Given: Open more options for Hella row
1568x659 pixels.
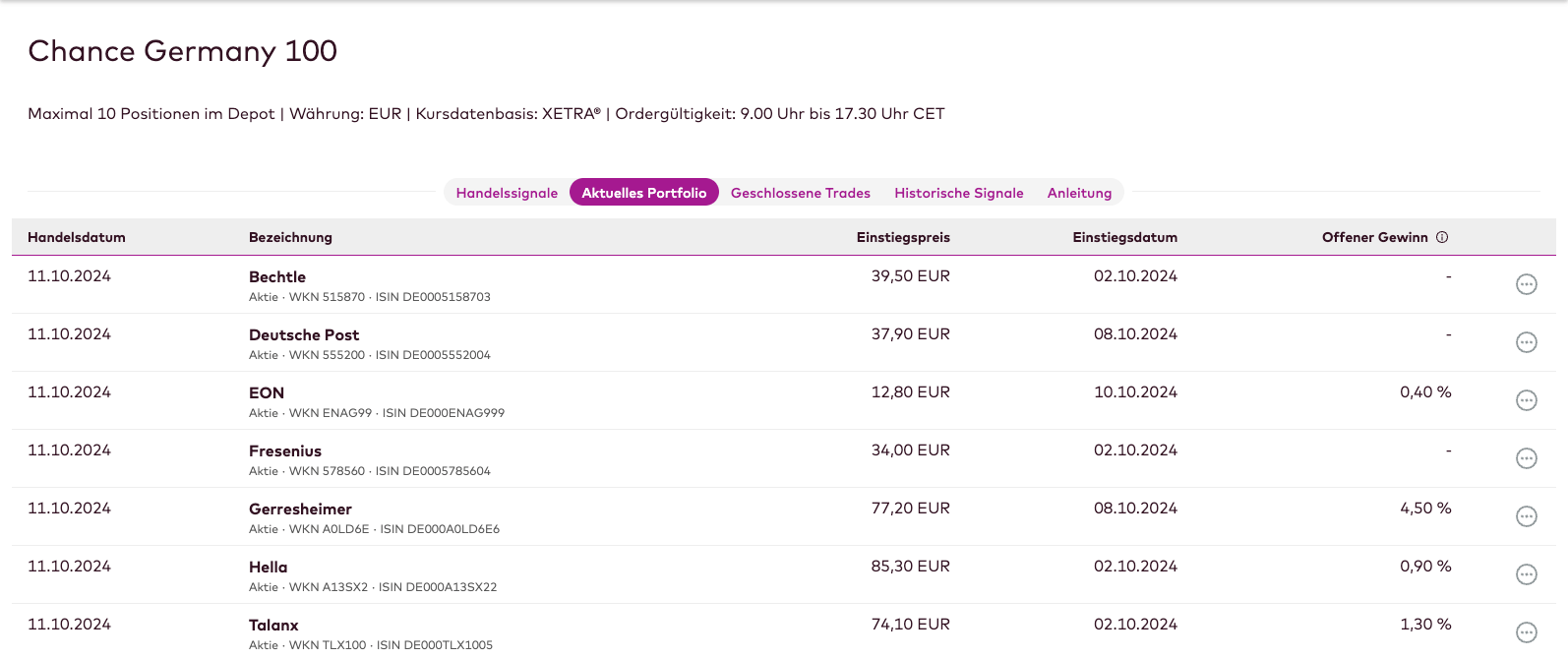Looking at the screenshot, I should pyautogui.click(x=1527, y=574).
